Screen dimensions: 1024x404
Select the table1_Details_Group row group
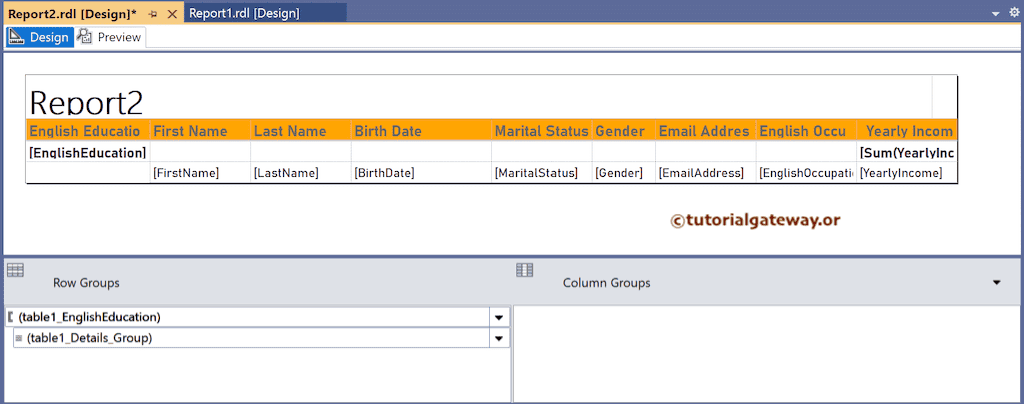(251, 338)
